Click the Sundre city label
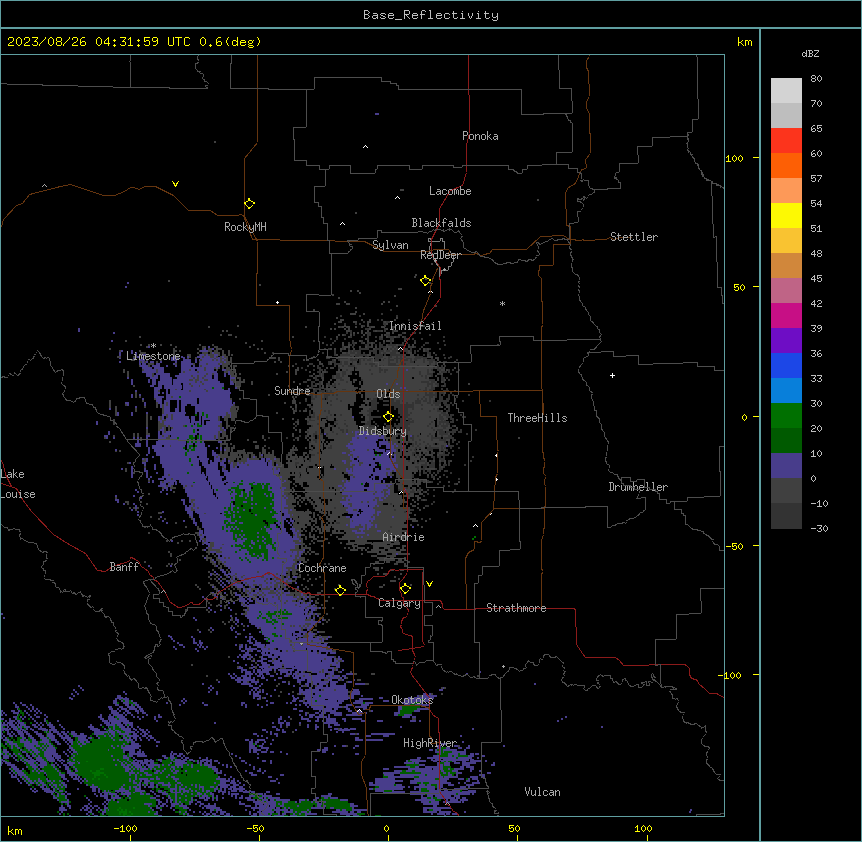 click(292, 391)
